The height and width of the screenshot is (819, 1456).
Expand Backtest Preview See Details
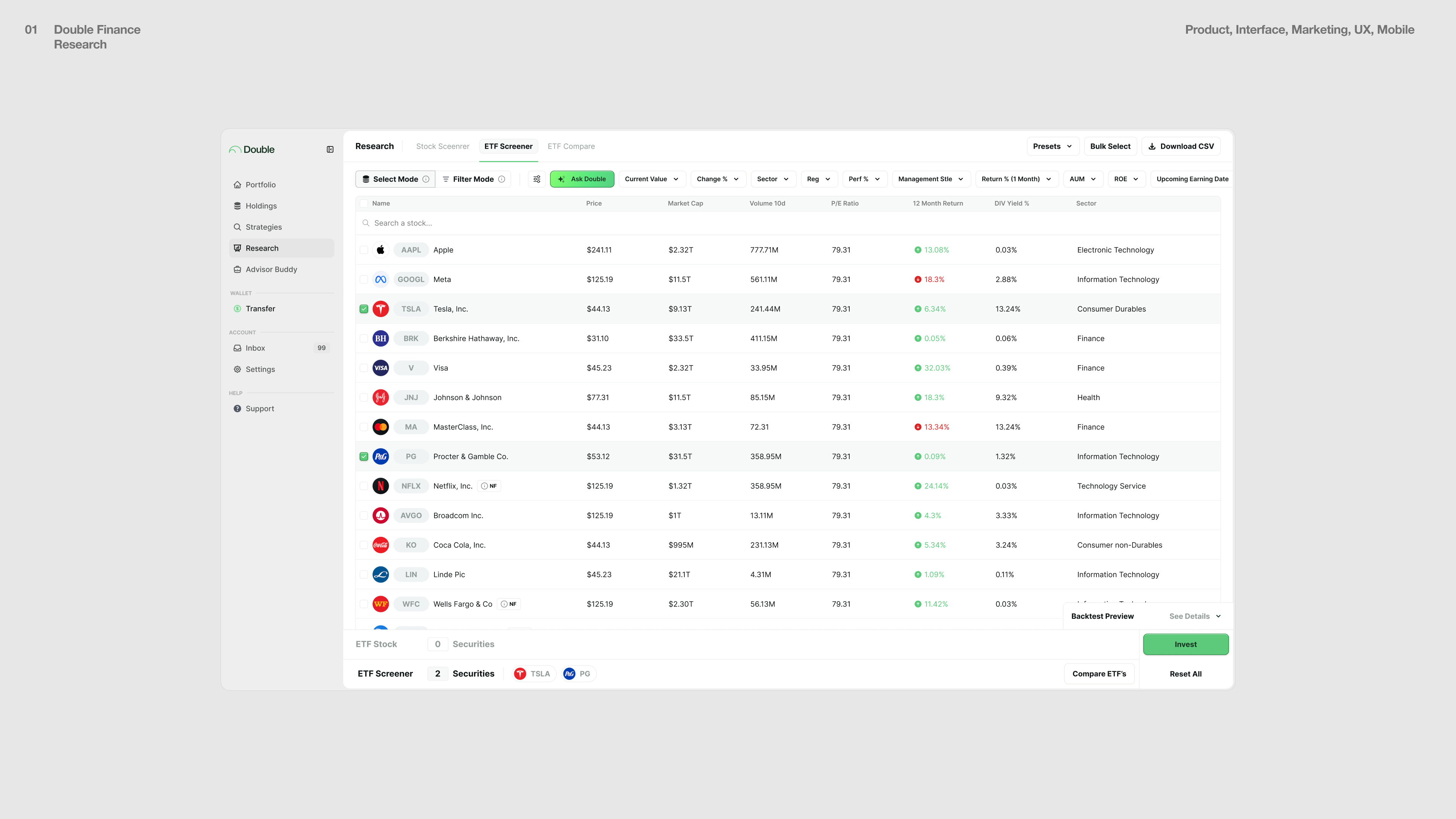coord(1194,616)
